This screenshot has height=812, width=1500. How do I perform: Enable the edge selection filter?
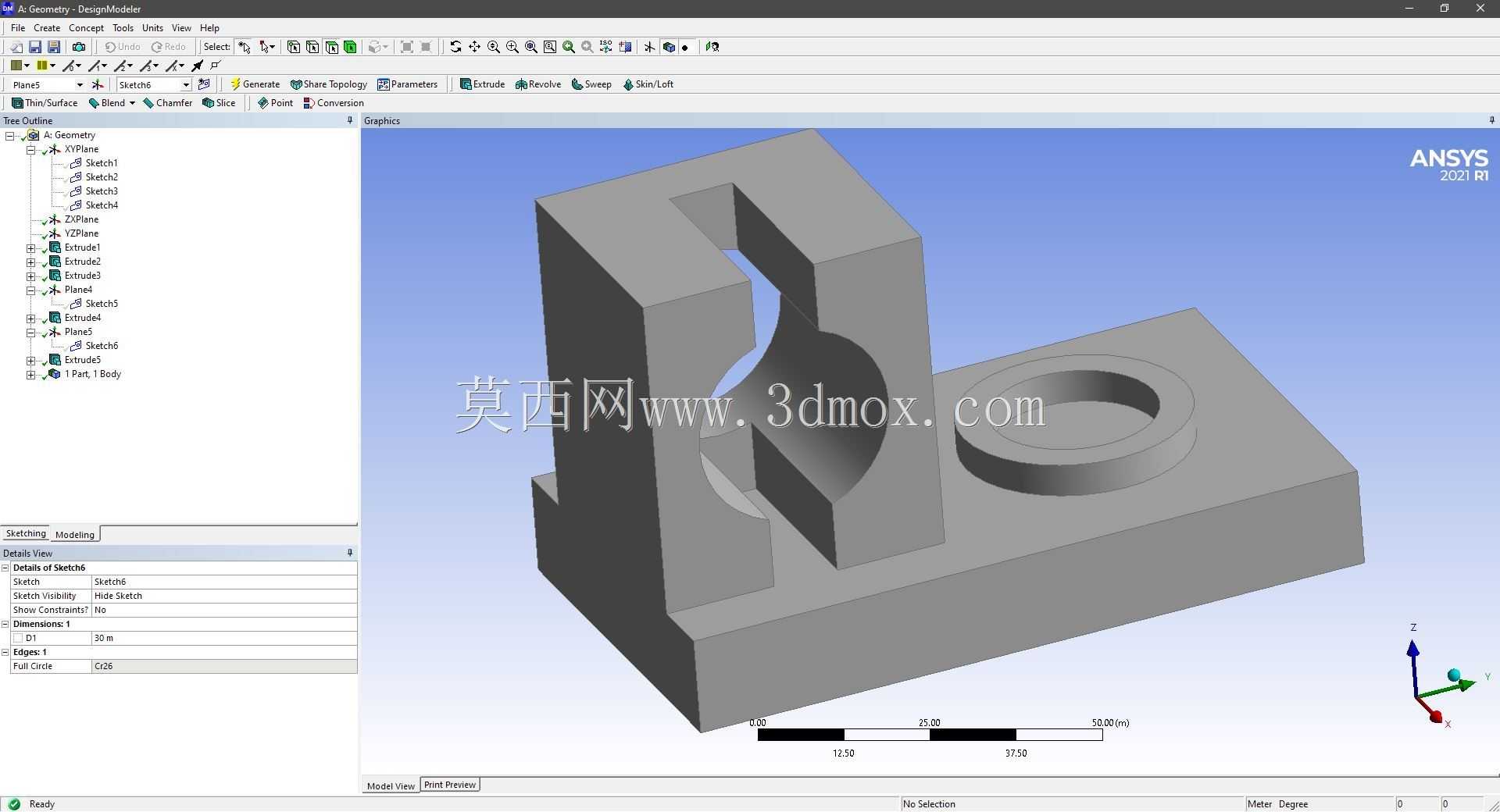coord(312,47)
